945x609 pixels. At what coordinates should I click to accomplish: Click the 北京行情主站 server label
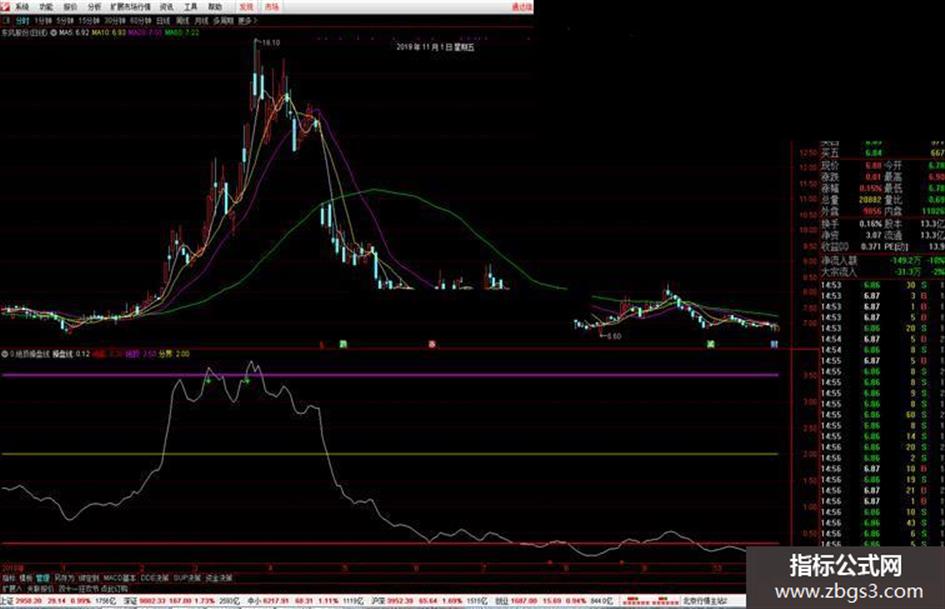[x=706, y=601]
